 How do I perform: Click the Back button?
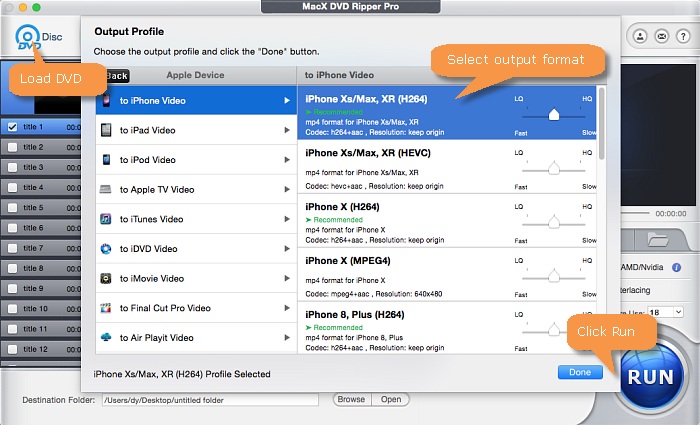click(x=117, y=76)
